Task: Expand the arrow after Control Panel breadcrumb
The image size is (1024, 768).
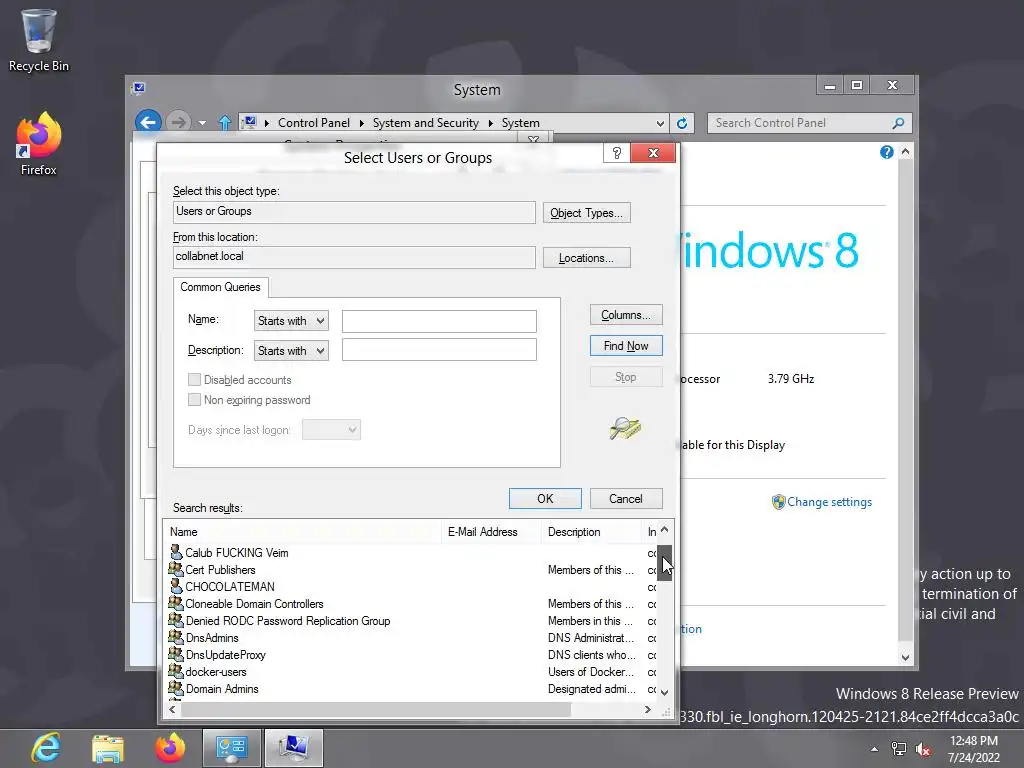Action: tap(361, 123)
